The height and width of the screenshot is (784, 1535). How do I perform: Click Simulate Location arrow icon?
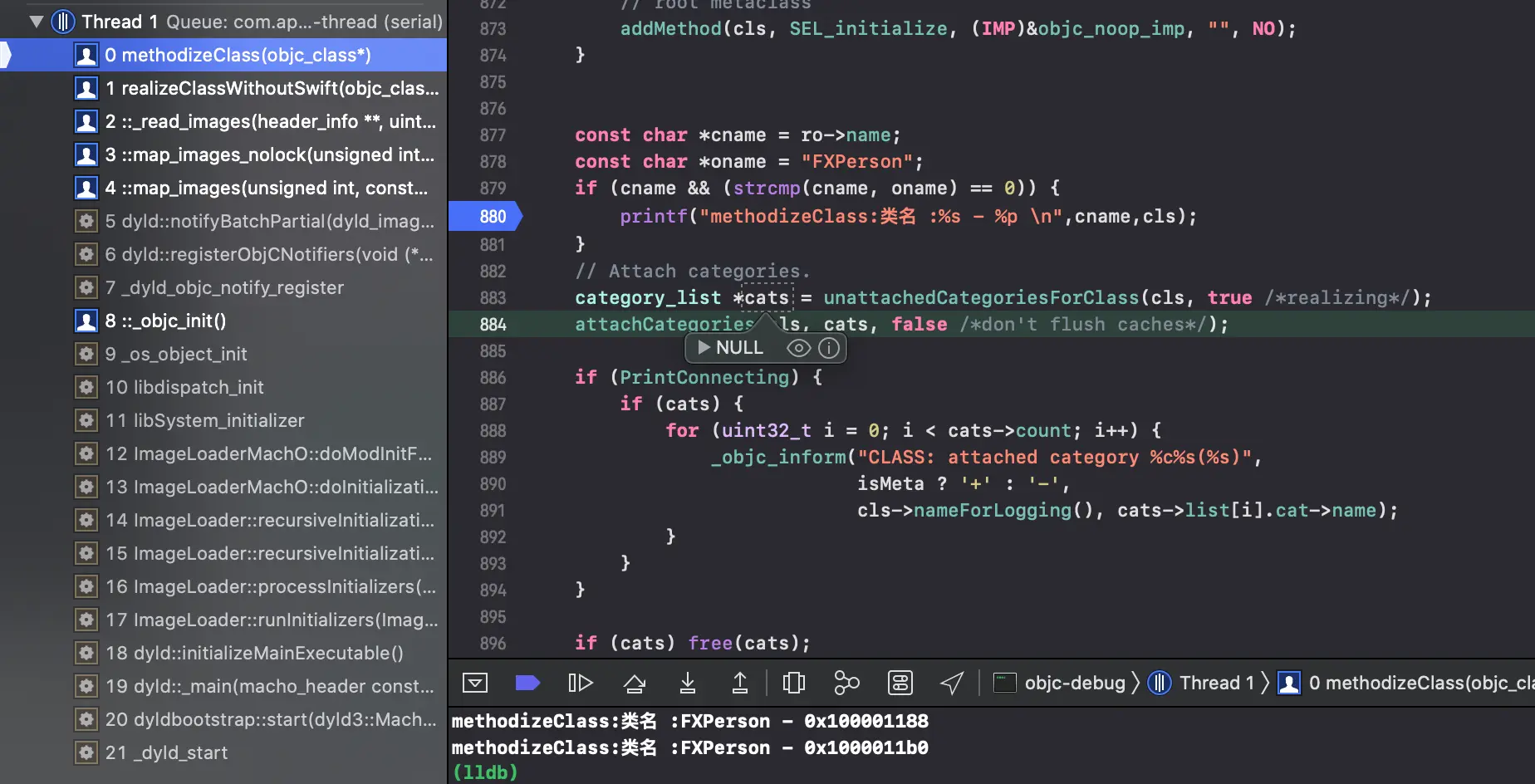tap(952, 683)
